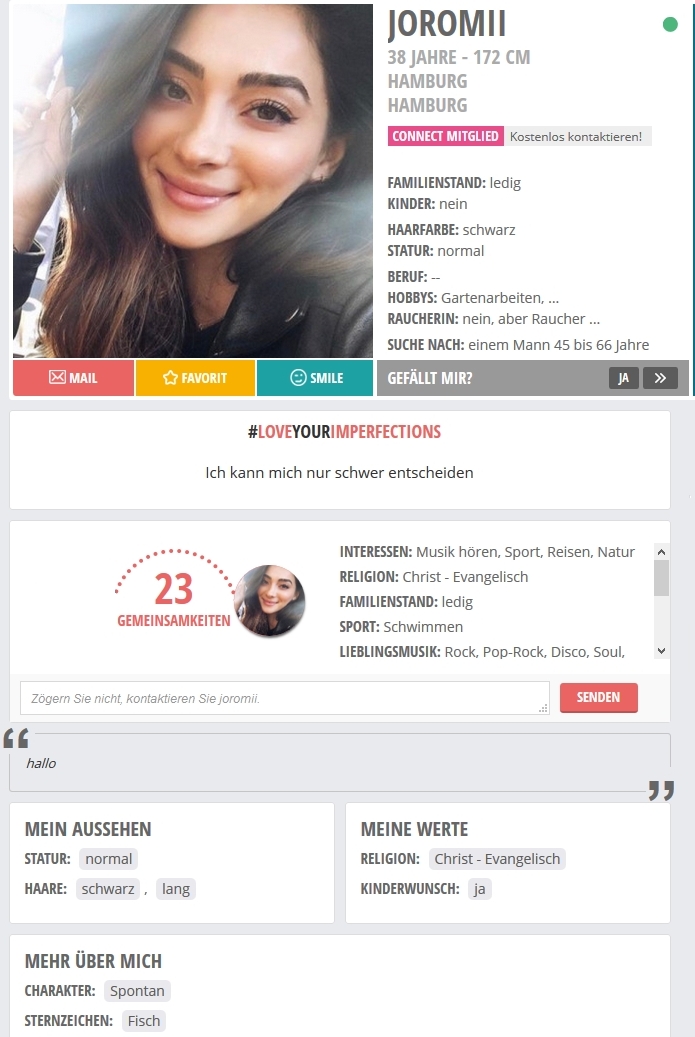695x1037 pixels.
Task: Click the #LOVEYOURIMPERFECTIONS heading
Action: point(345,432)
